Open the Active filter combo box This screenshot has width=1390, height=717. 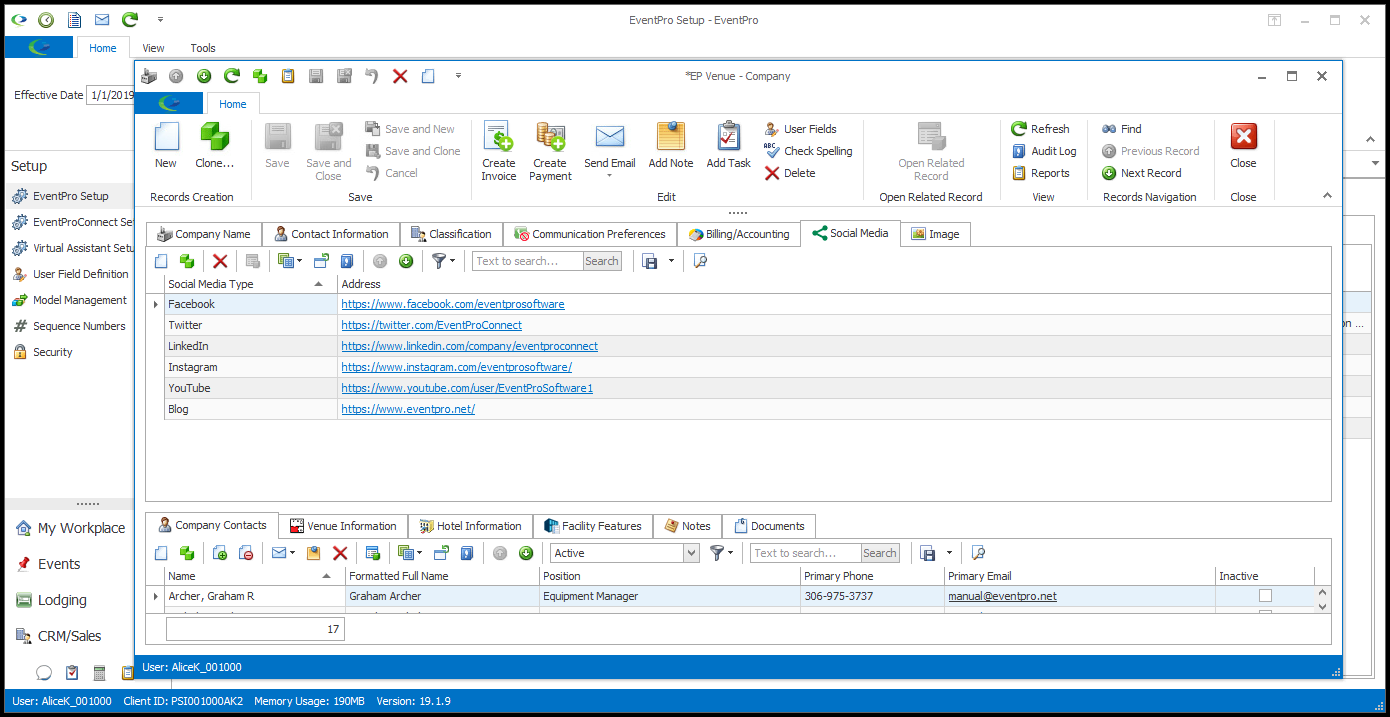coord(691,553)
